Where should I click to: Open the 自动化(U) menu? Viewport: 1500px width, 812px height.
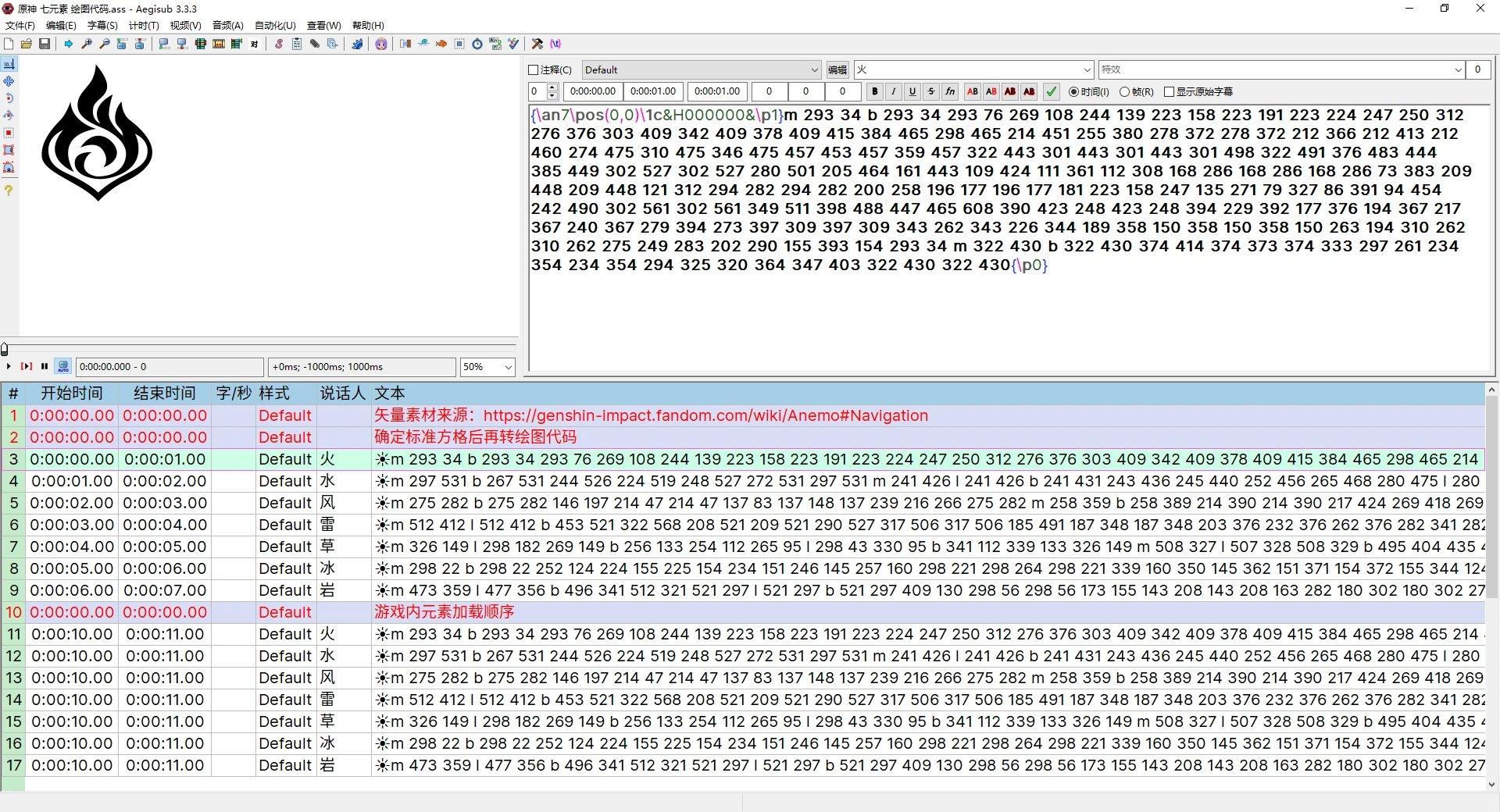tap(275, 26)
